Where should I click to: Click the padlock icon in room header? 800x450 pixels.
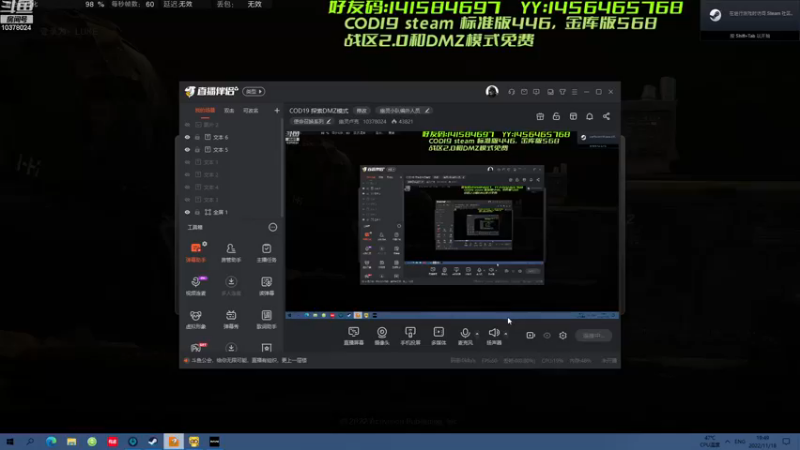(556, 116)
